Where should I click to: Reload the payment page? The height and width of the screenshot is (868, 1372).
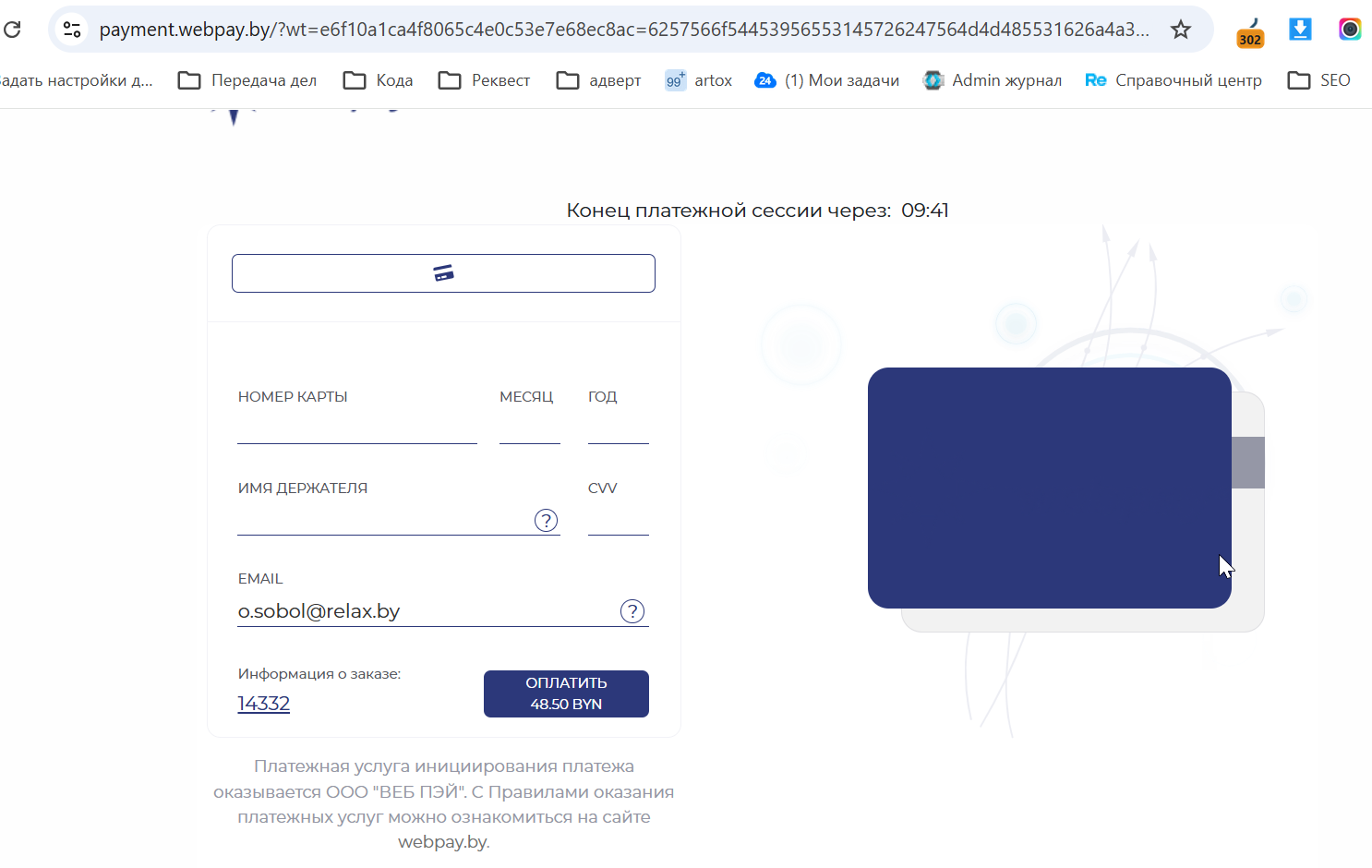click(12, 30)
